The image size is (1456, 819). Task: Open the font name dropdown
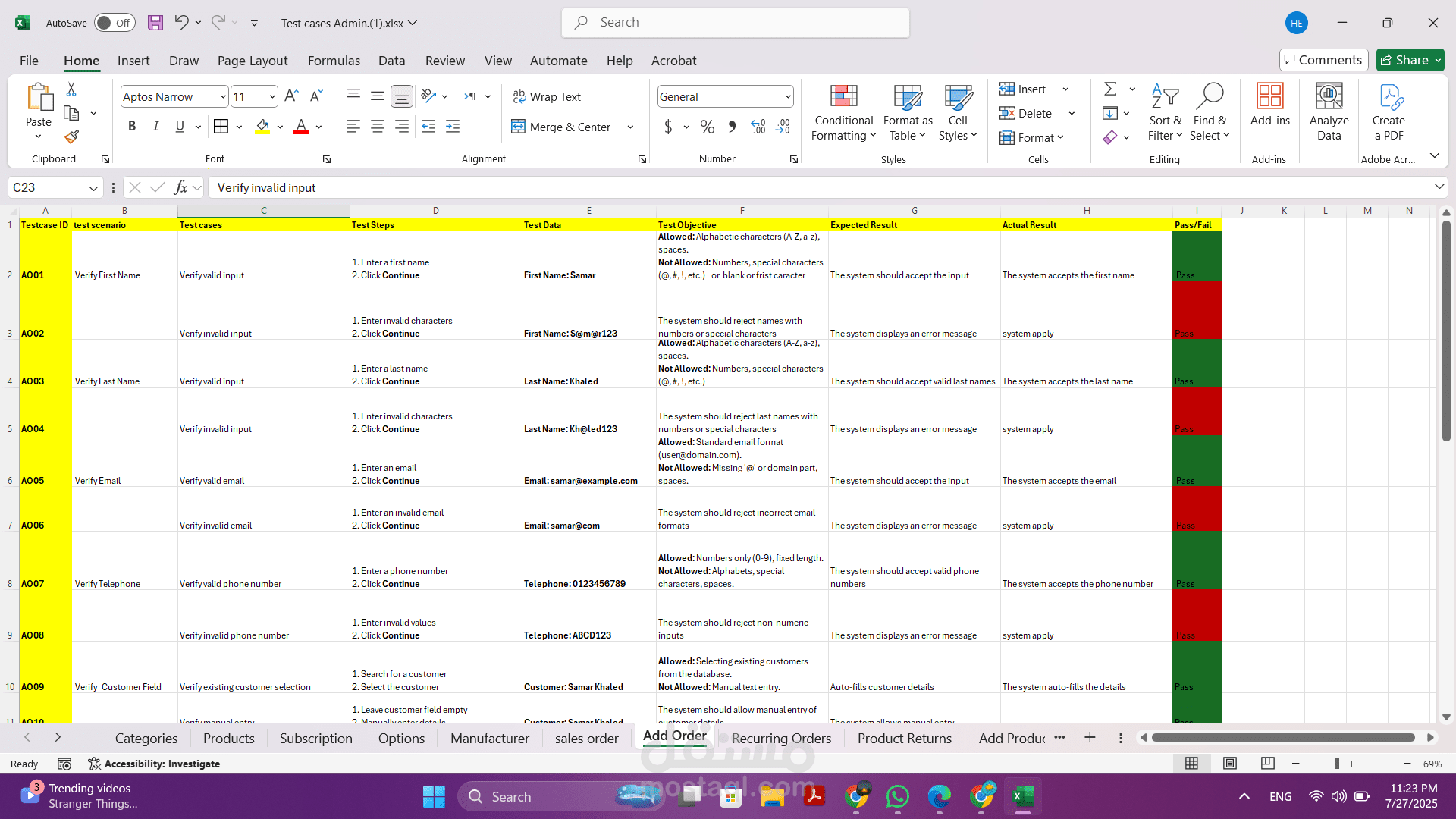[x=222, y=96]
